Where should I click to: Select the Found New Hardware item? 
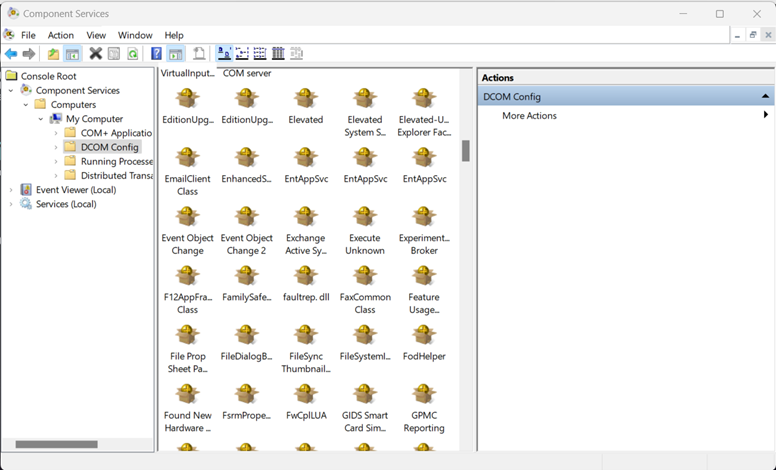click(x=187, y=408)
